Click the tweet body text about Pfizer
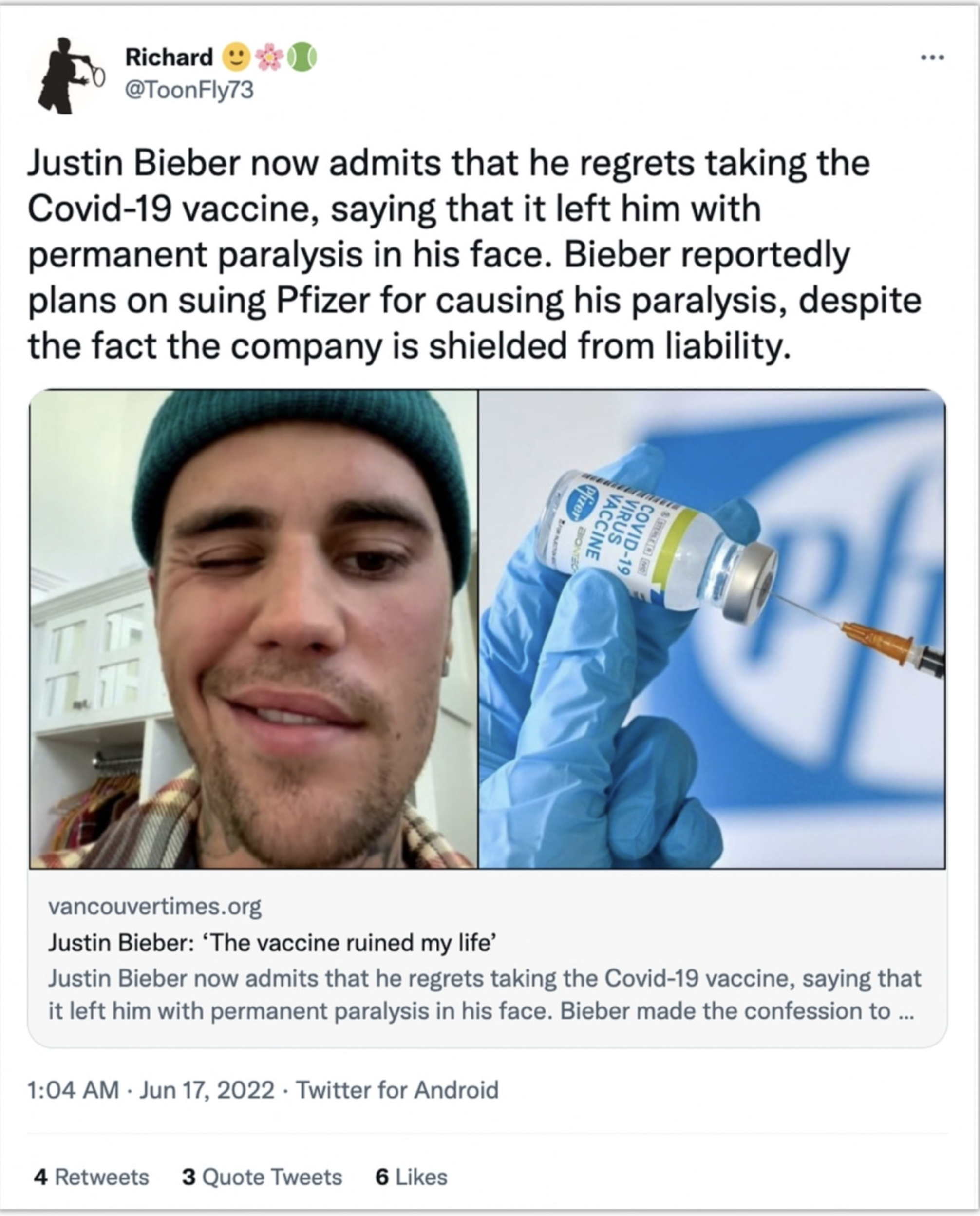 [474, 254]
